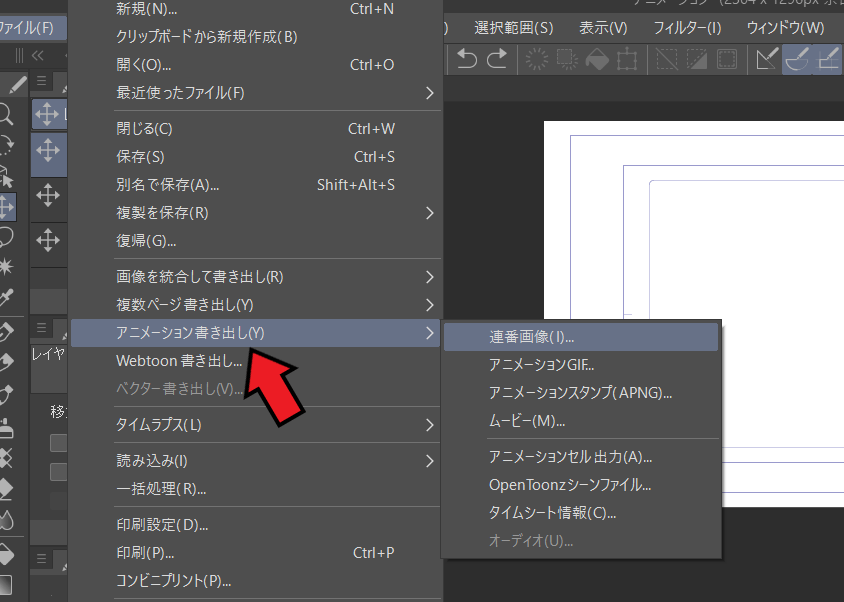Click the Undo arrow icon
This screenshot has width=844, height=602.
pos(465,59)
